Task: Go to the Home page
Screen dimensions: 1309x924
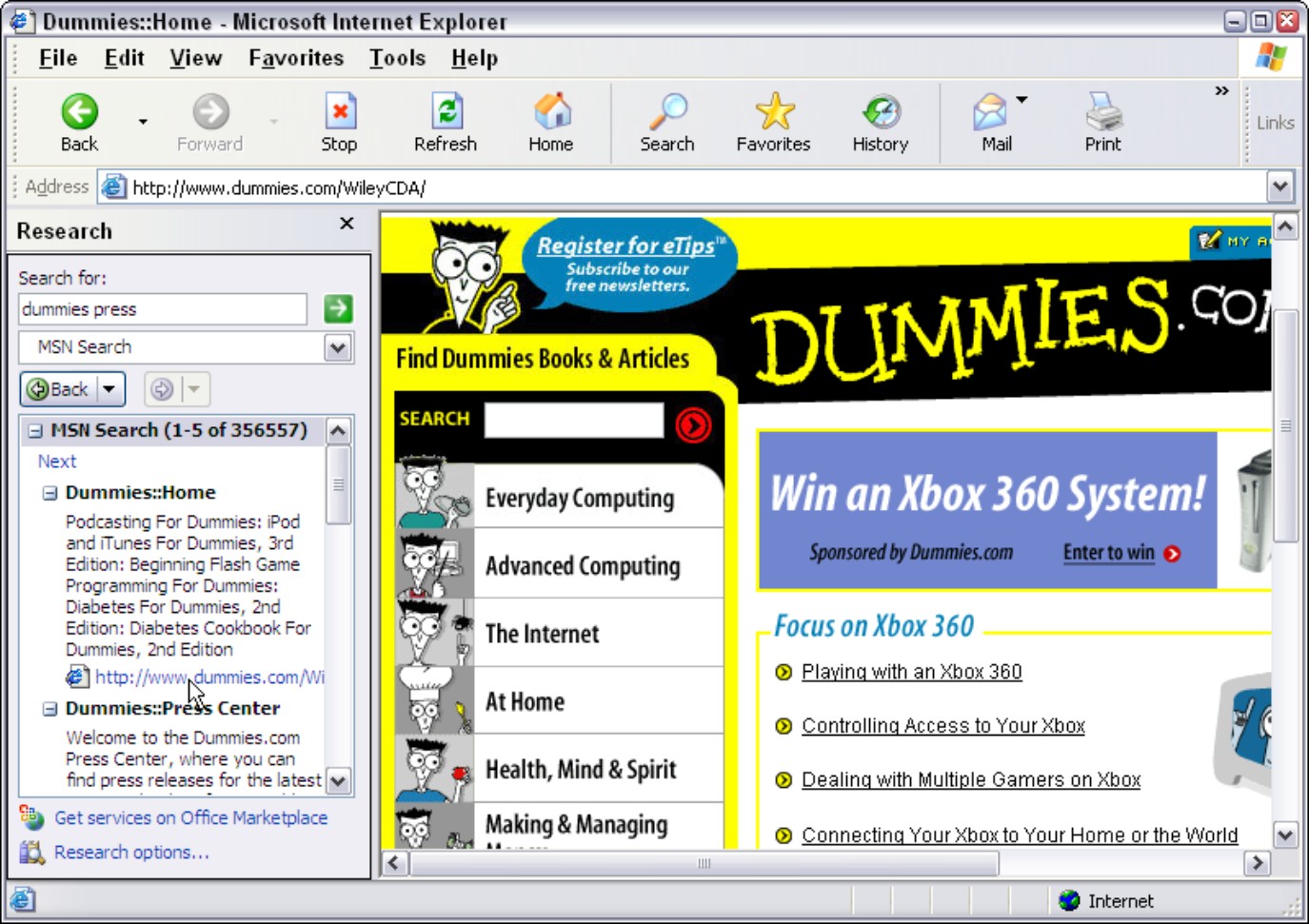Action: coord(551,123)
